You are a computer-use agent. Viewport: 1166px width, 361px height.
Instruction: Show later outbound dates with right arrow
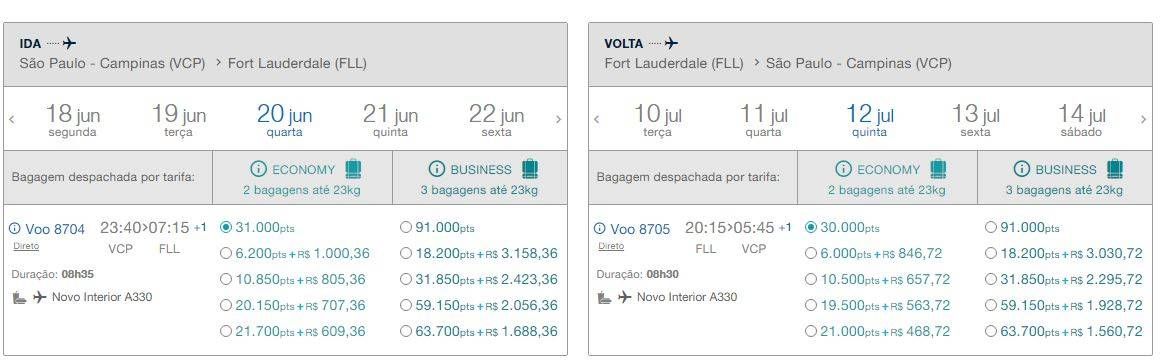558,119
